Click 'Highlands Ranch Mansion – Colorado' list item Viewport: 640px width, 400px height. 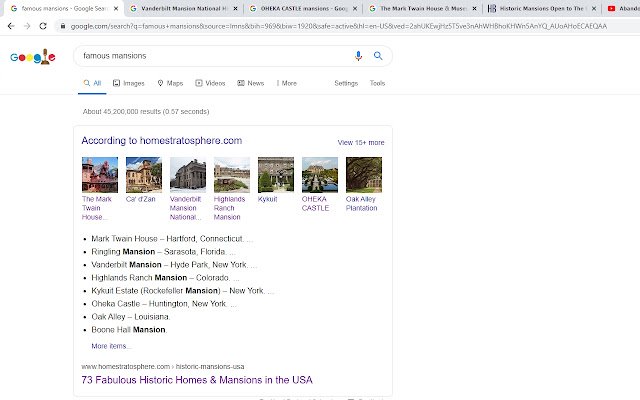click(x=165, y=278)
